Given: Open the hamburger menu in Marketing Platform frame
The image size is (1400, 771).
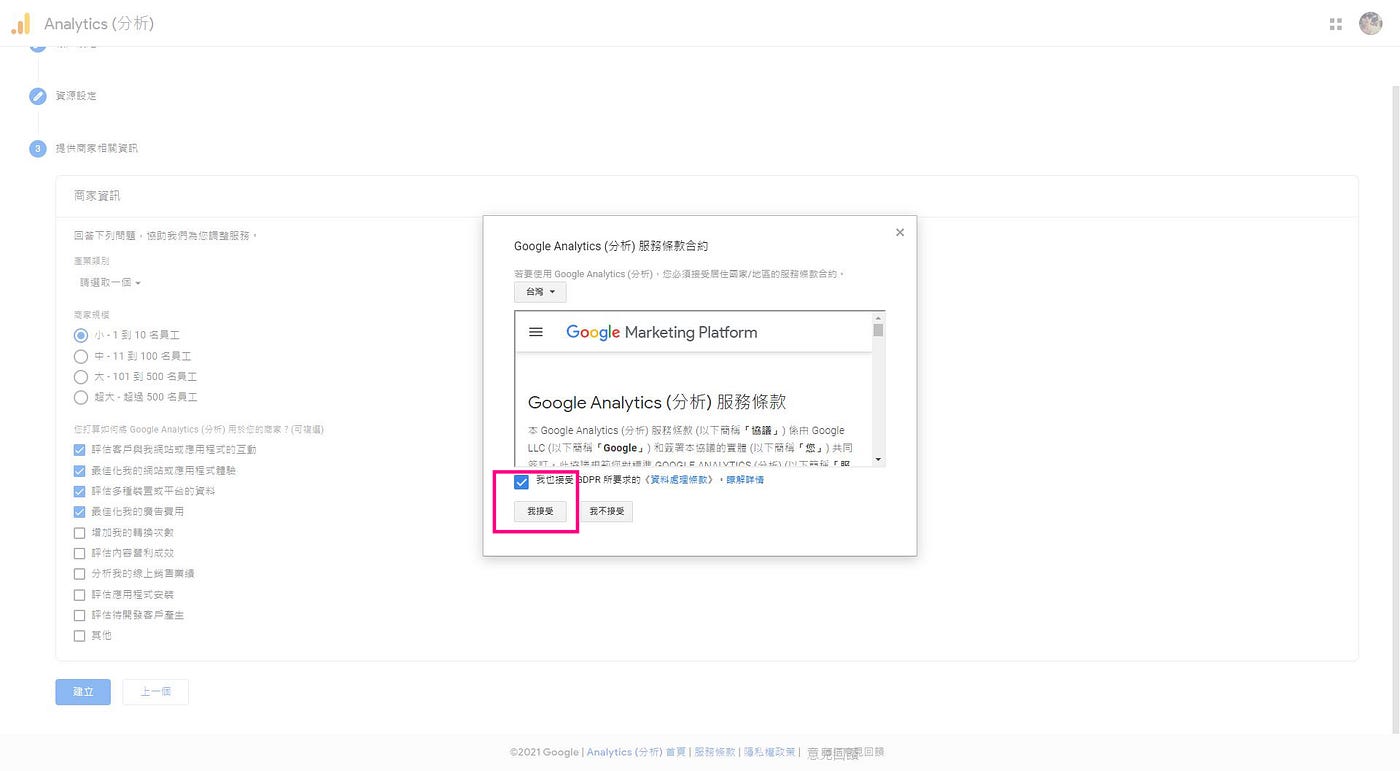Looking at the screenshot, I should [x=536, y=332].
